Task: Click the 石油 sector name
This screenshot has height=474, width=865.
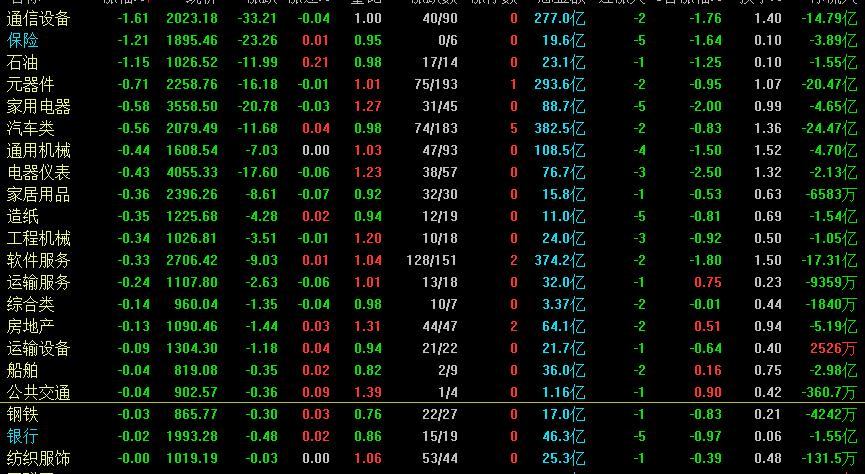Action: point(23,62)
